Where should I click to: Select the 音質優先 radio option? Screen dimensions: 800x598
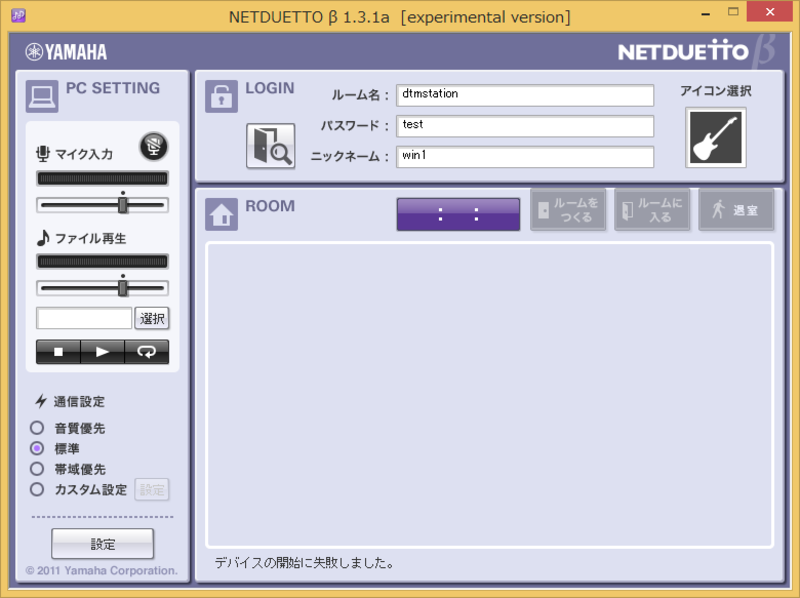pyautogui.click(x=37, y=428)
